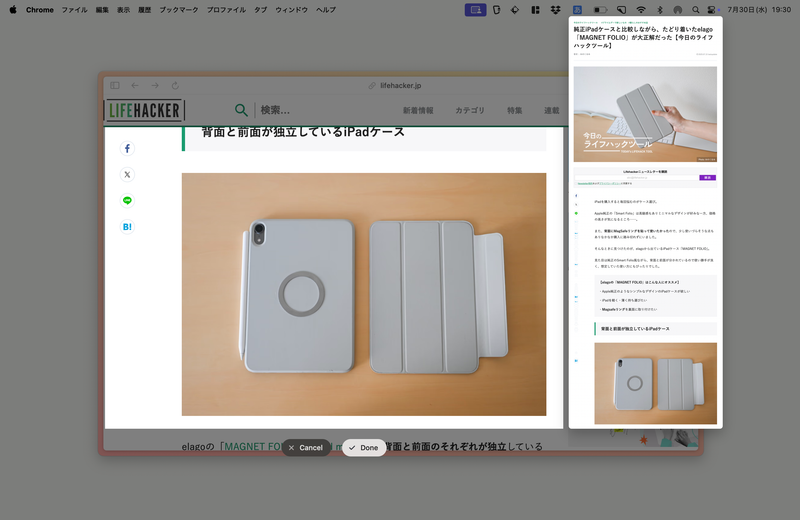Screen dimensions: 800x520
Task: Cancel the screenshot capture
Action: [305, 447]
